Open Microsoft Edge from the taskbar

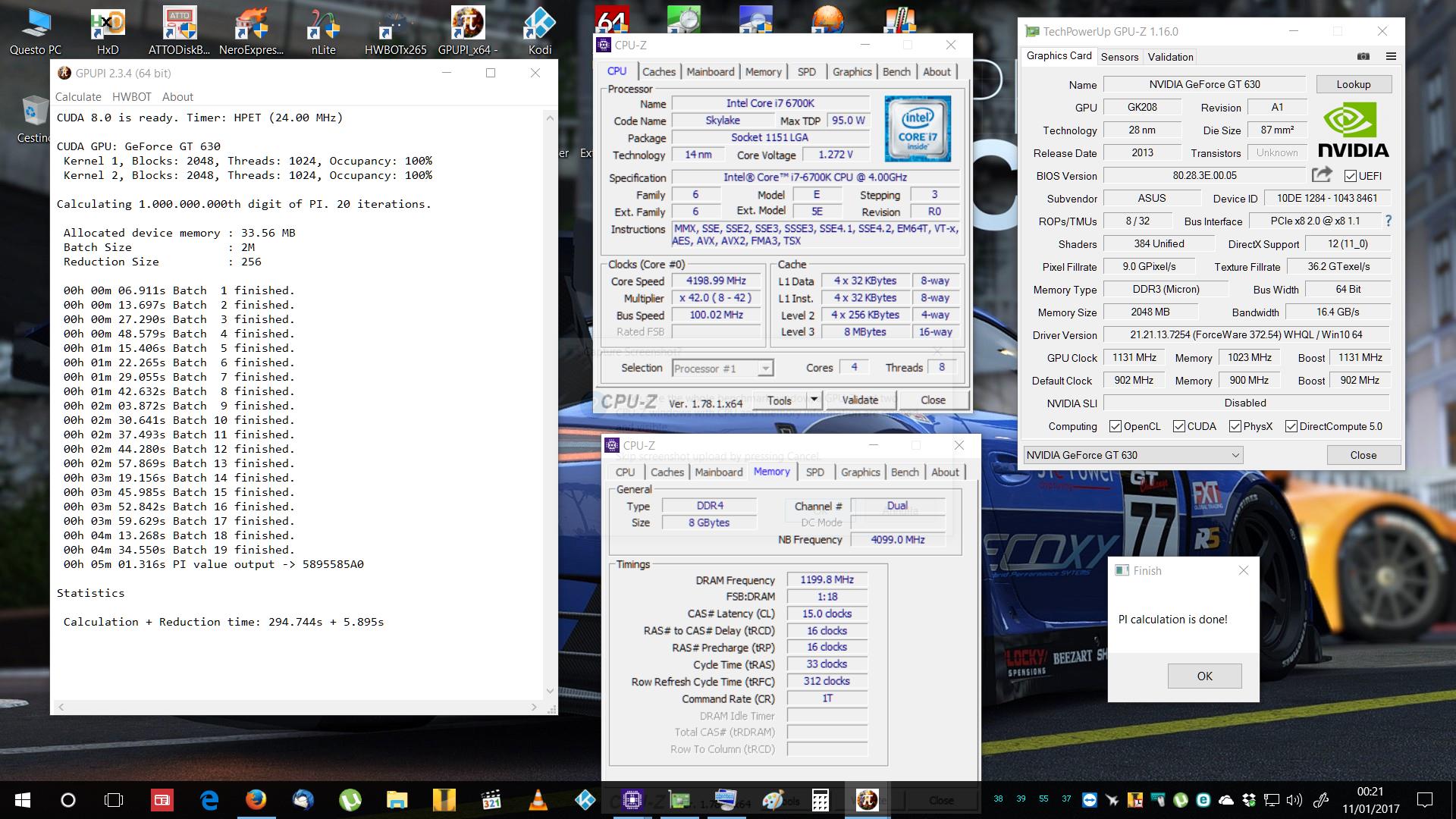pos(209,799)
